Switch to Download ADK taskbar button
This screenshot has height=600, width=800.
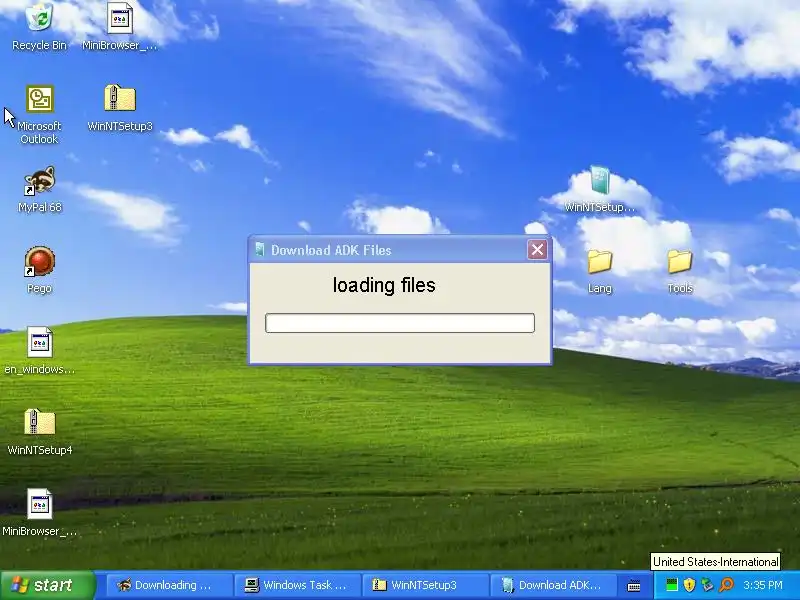[554, 585]
